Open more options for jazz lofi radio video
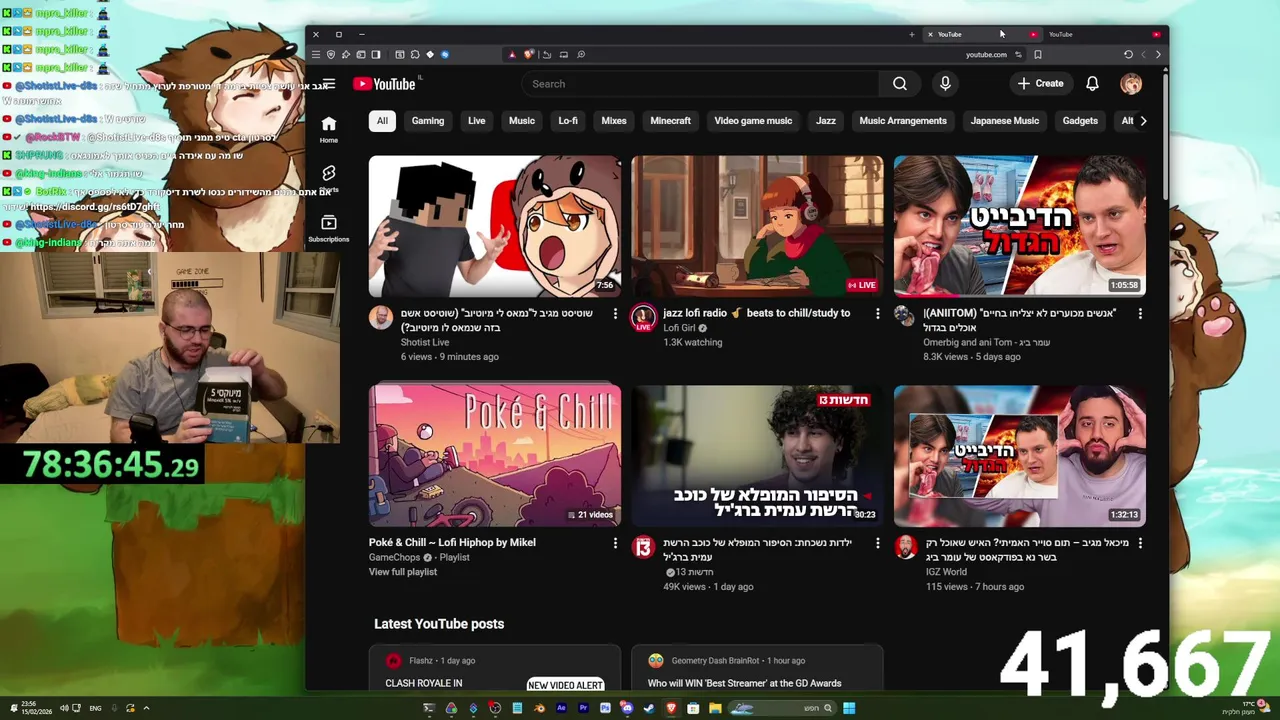The width and height of the screenshot is (1280, 720). coord(878,314)
